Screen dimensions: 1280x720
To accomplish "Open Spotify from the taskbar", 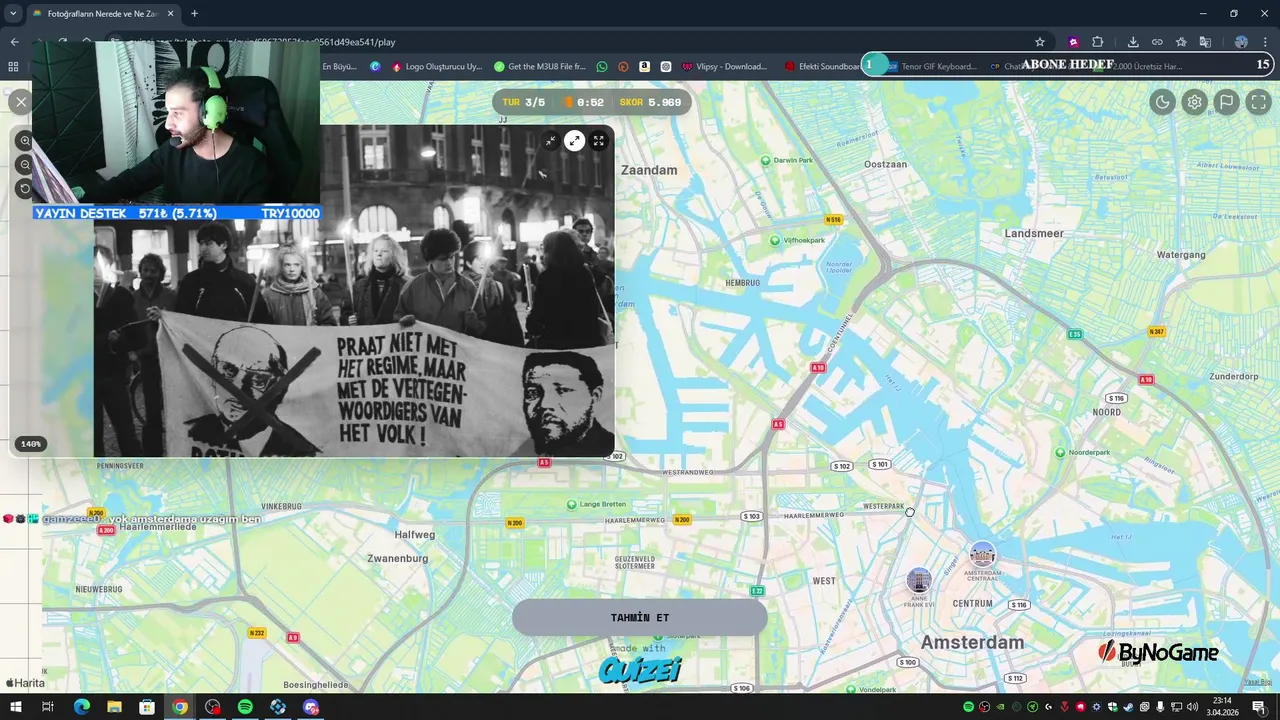I will [245, 707].
